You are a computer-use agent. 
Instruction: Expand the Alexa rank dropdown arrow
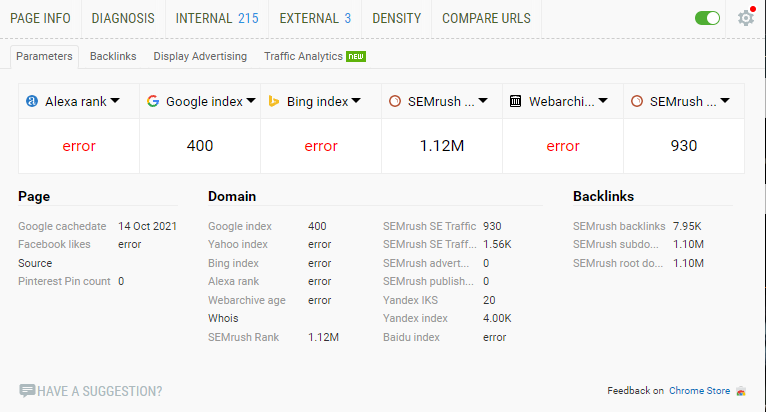115,101
